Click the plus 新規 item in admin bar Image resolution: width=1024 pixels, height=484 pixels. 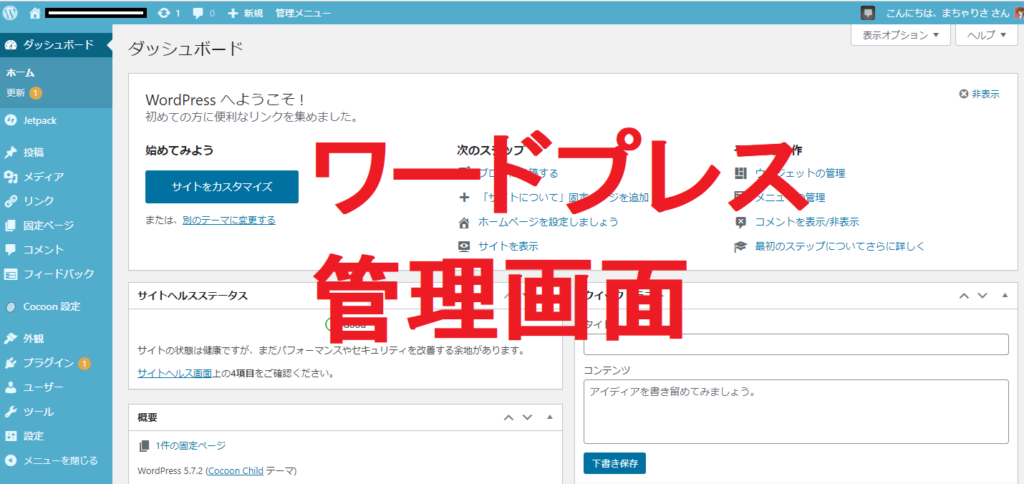(245, 13)
